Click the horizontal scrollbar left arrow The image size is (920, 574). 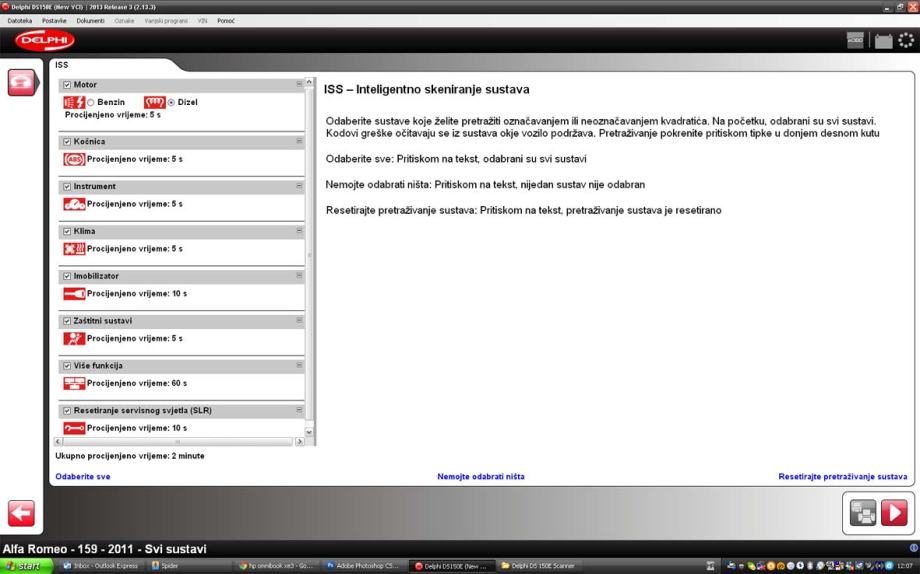pyautogui.click(x=58, y=441)
